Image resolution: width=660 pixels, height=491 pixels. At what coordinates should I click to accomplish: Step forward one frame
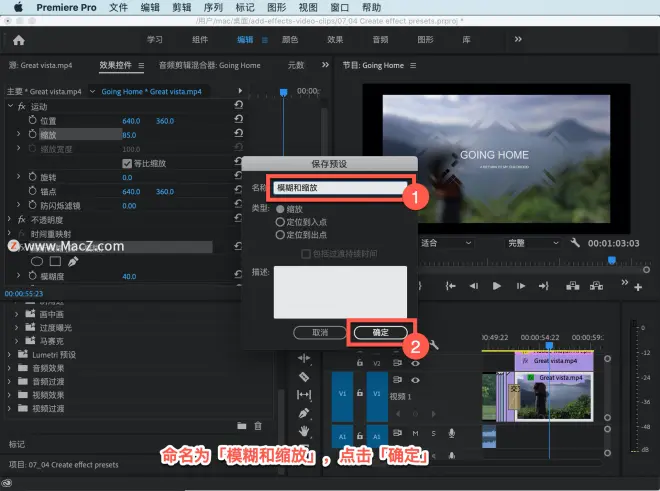pos(521,286)
